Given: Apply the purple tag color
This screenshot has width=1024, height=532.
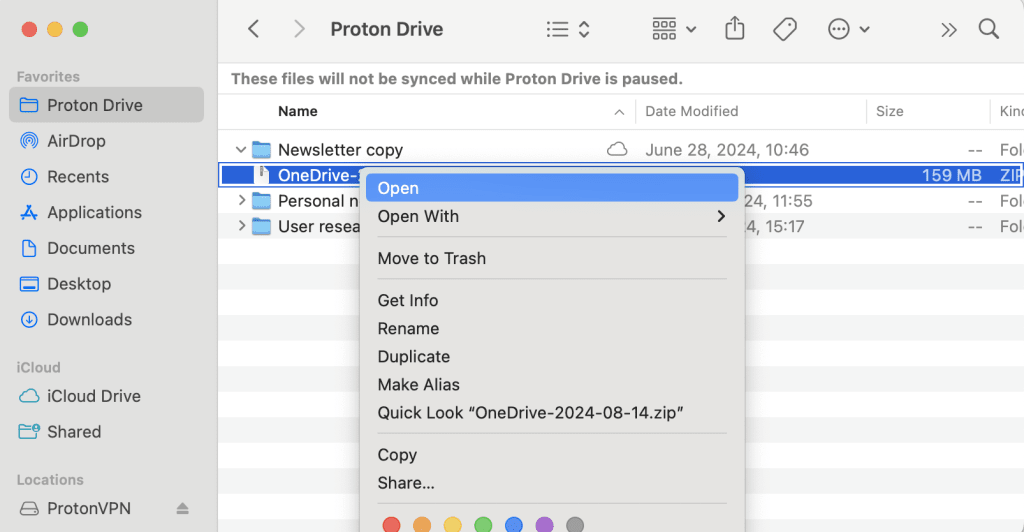Looking at the screenshot, I should pyautogui.click(x=544, y=524).
